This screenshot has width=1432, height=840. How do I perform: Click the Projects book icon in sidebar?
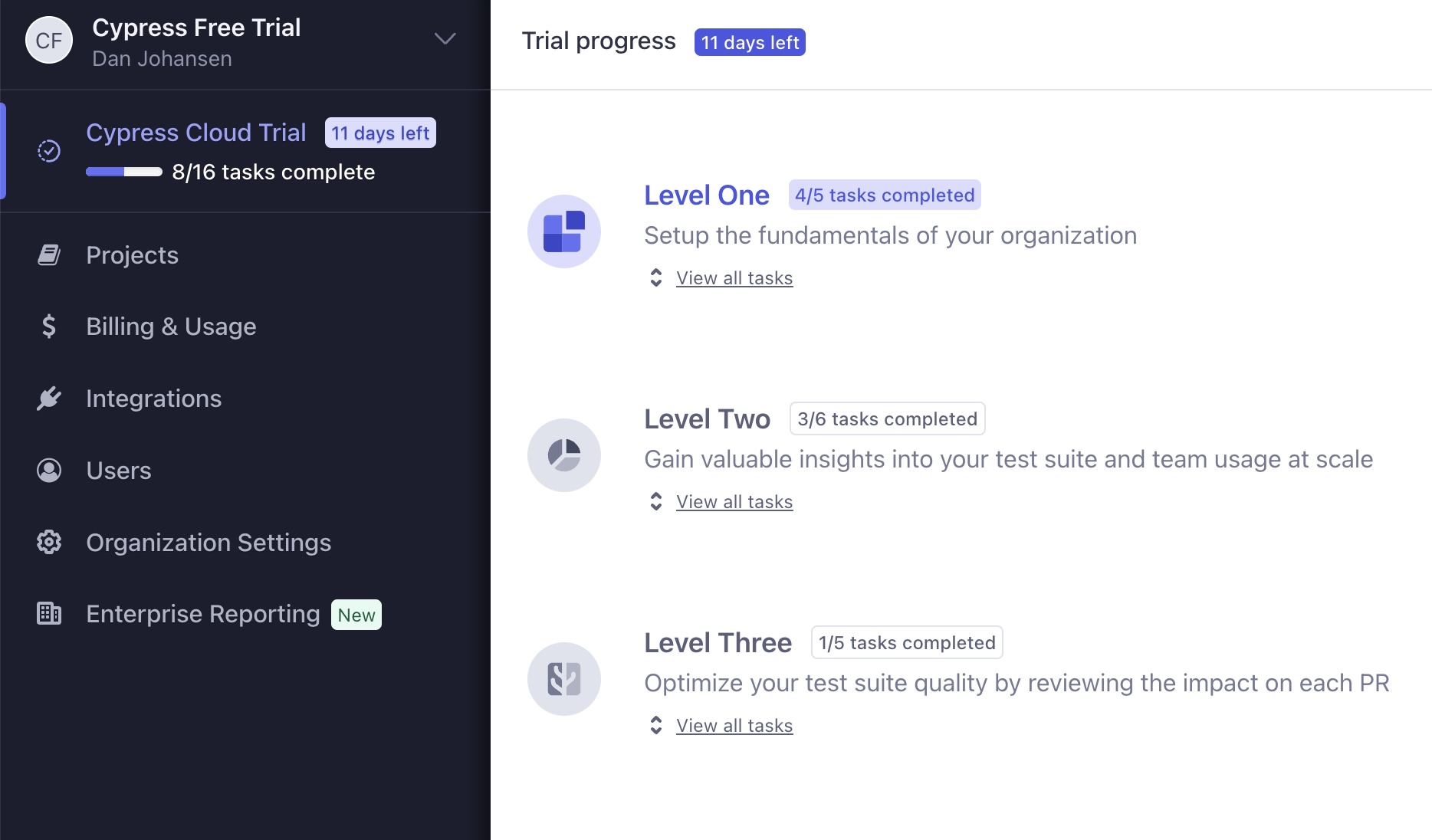pyautogui.click(x=48, y=254)
